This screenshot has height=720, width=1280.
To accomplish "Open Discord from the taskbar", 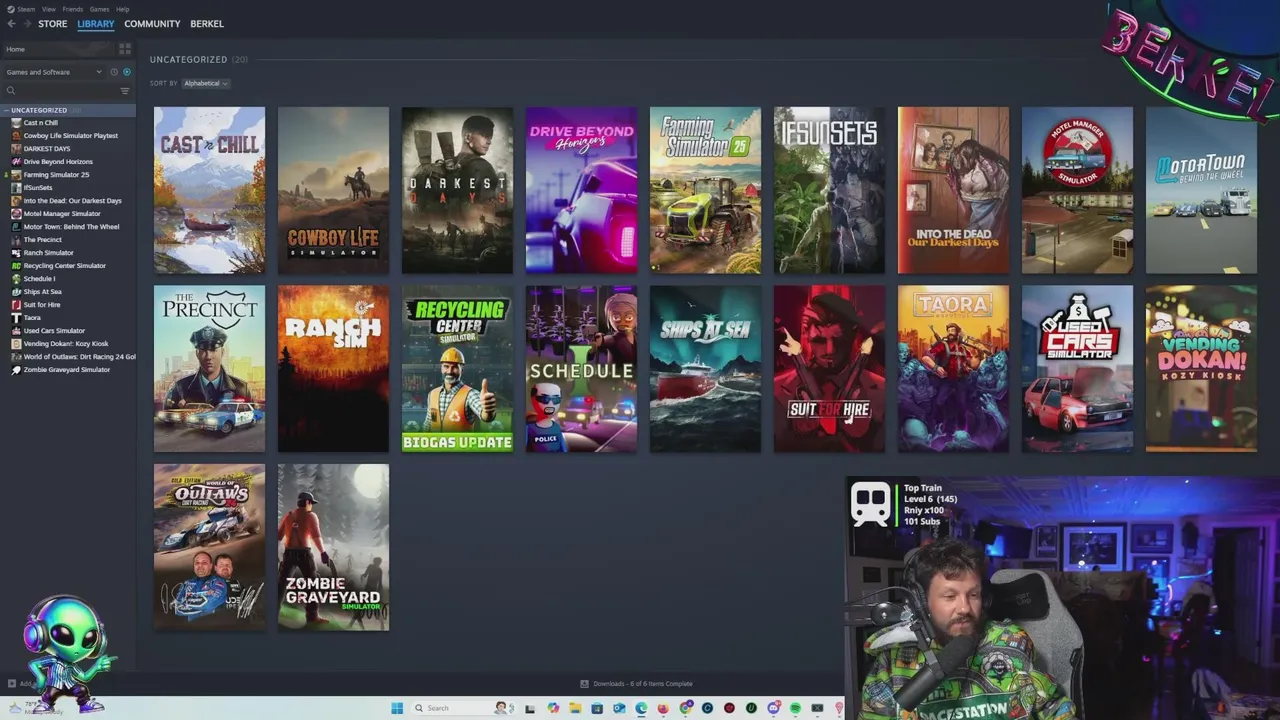I will [773, 708].
